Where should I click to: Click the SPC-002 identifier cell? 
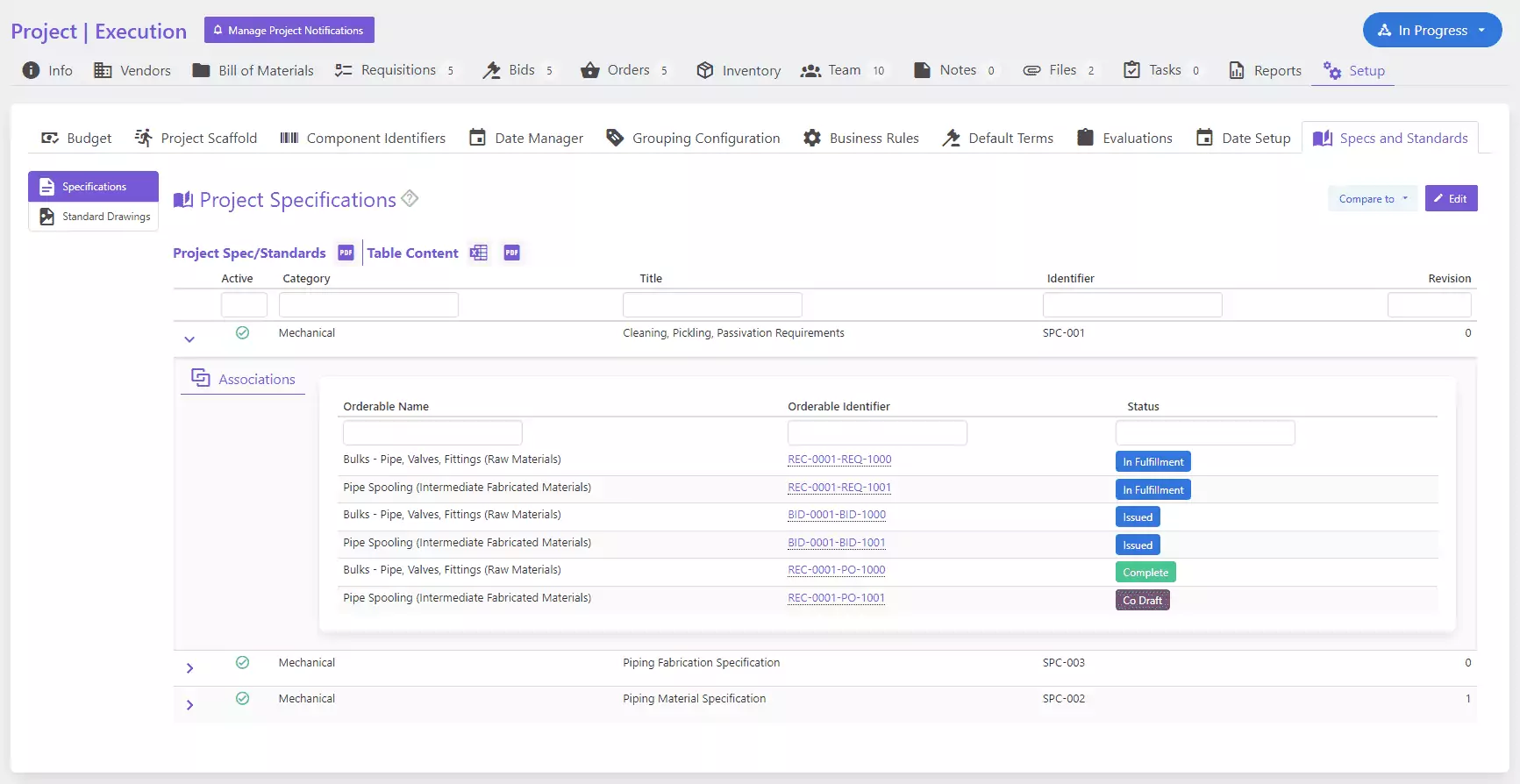click(x=1064, y=698)
